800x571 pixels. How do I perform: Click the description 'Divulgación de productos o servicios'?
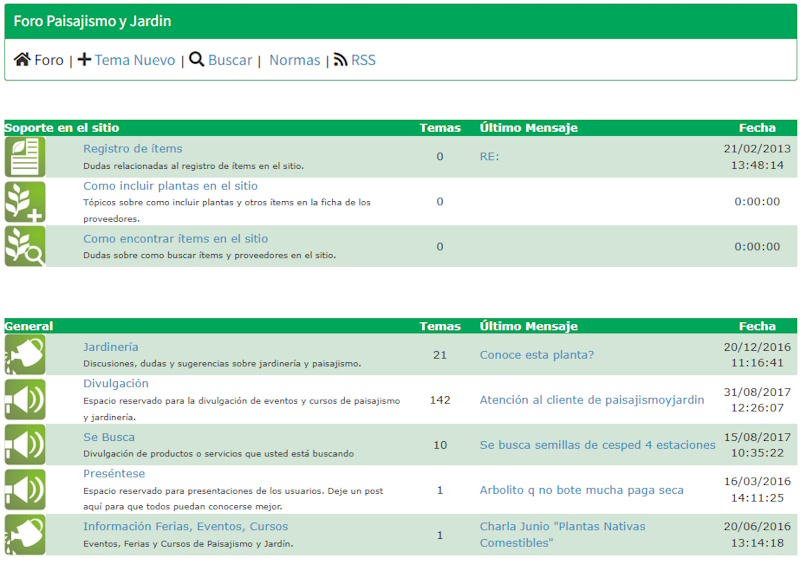[x=218, y=454]
